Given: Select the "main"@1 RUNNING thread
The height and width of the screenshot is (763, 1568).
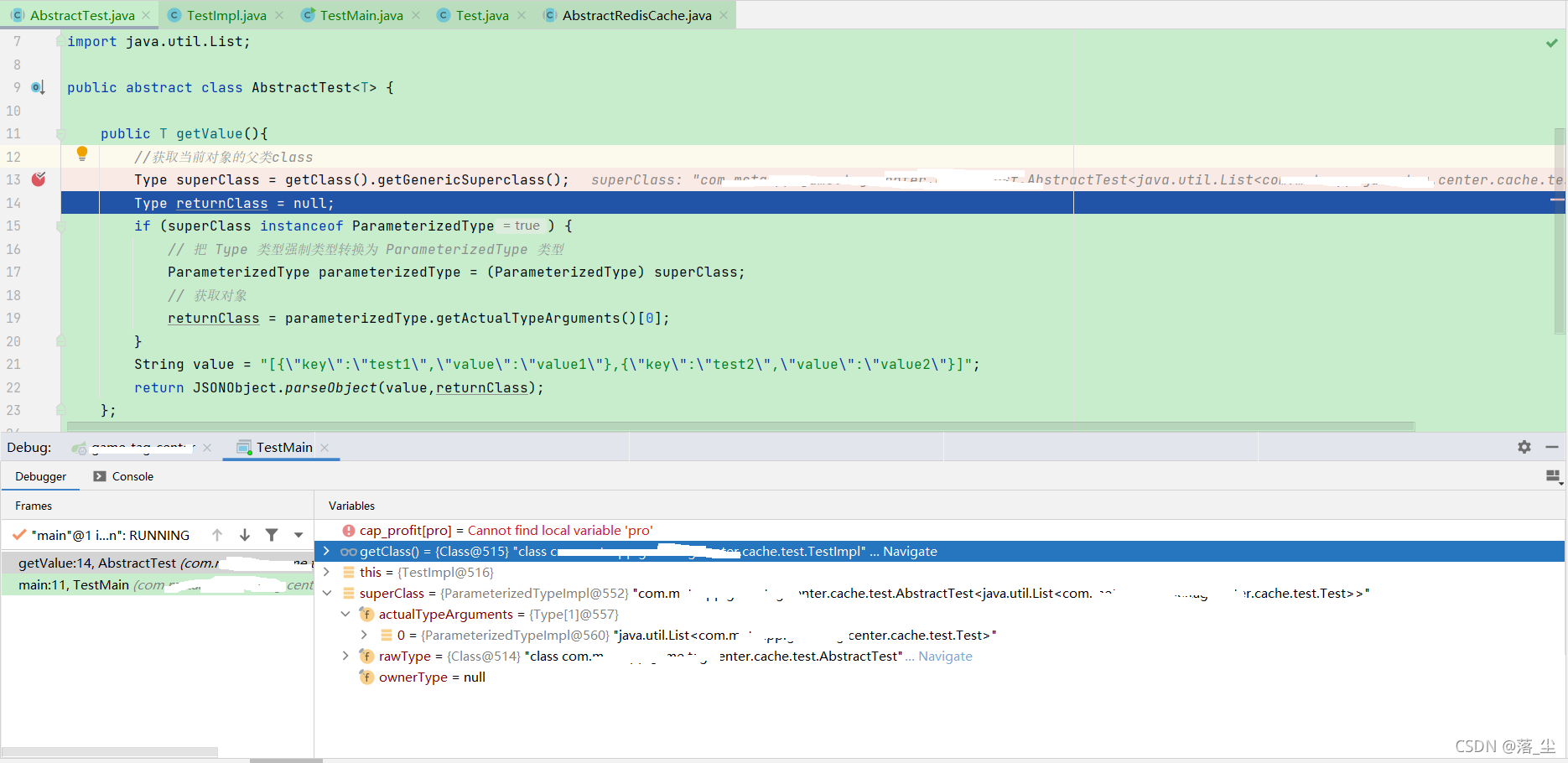Looking at the screenshot, I should [x=110, y=535].
